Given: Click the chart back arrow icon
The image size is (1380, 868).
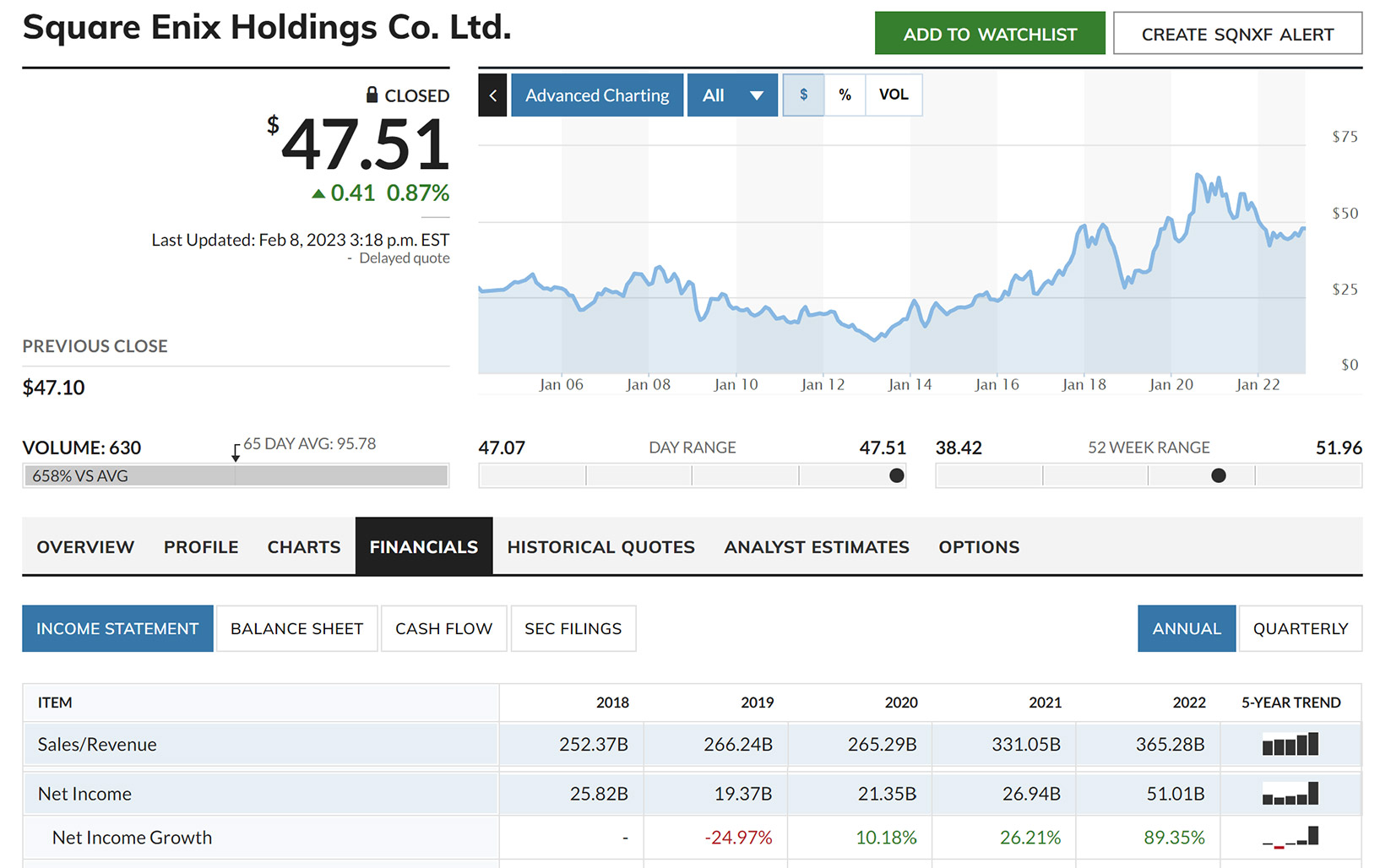Looking at the screenshot, I should tap(492, 95).
